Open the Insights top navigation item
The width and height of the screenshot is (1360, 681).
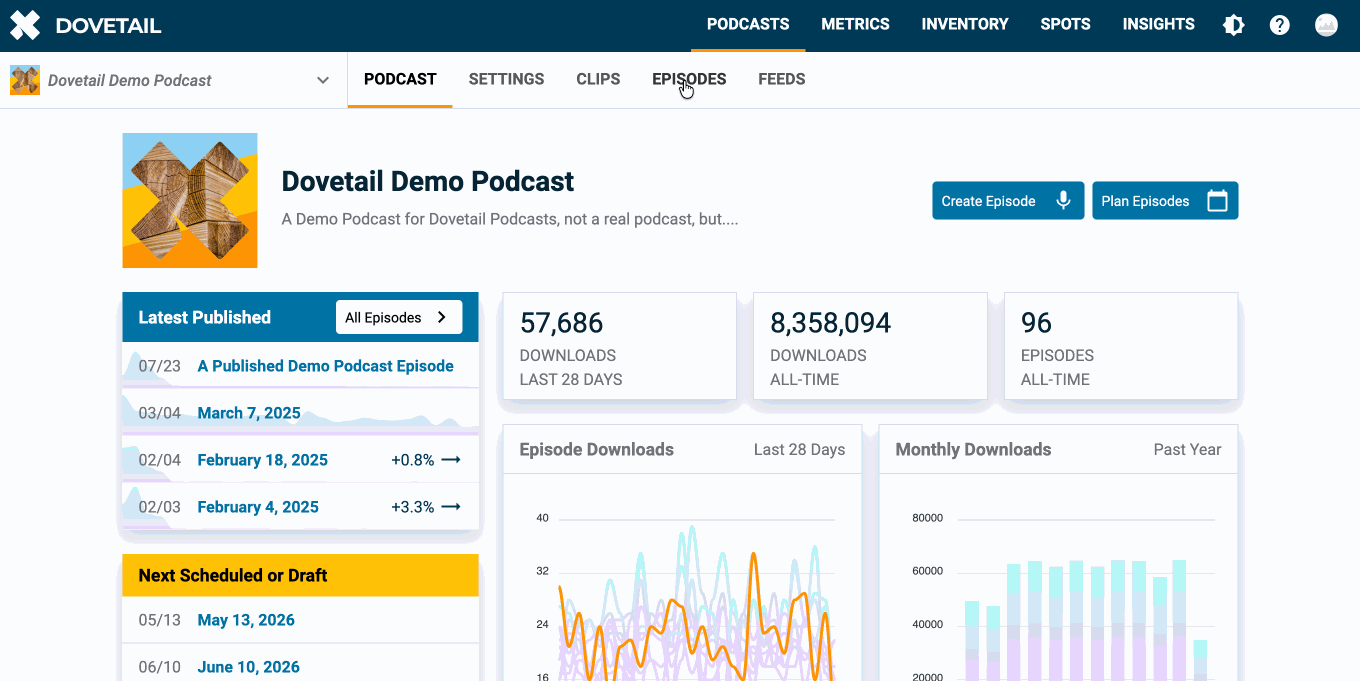pyautogui.click(x=1158, y=25)
